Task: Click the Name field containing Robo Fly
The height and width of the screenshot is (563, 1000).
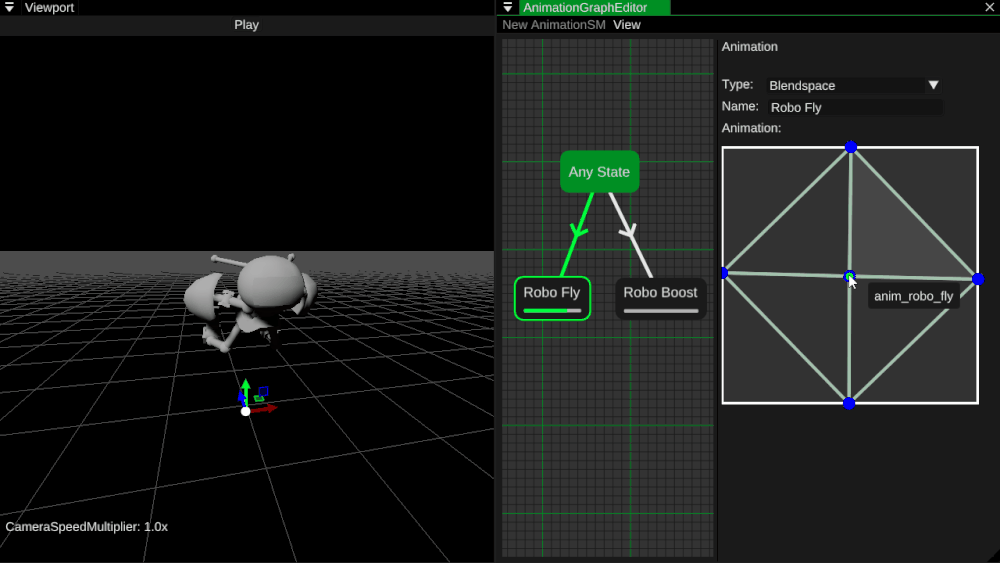Action: pyautogui.click(x=853, y=107)
